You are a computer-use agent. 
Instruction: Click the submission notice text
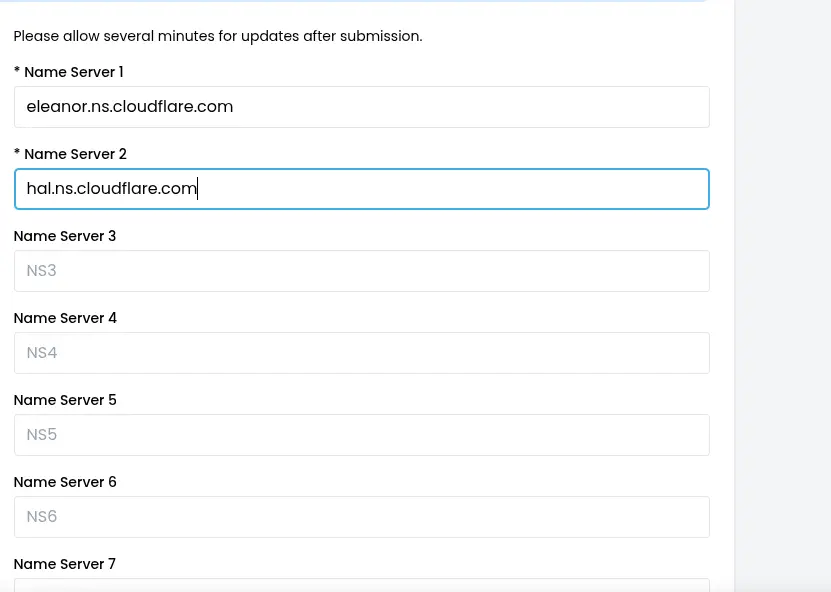[217, 36]
